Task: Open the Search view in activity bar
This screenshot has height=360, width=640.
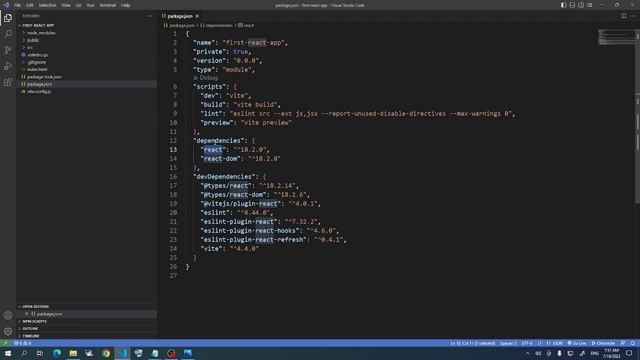Action: (x=8, y=34)
